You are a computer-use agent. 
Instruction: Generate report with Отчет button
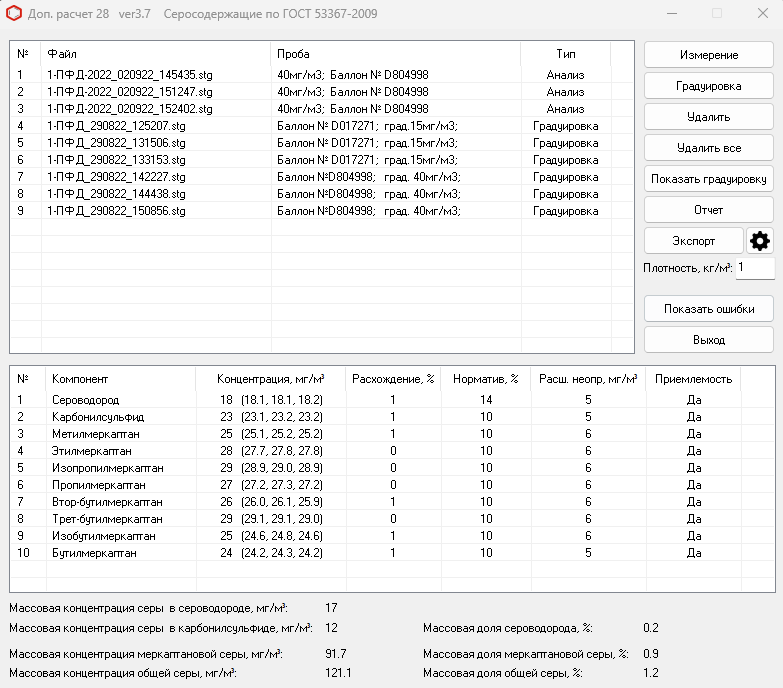pyautogui.click(x=708, y=210)
